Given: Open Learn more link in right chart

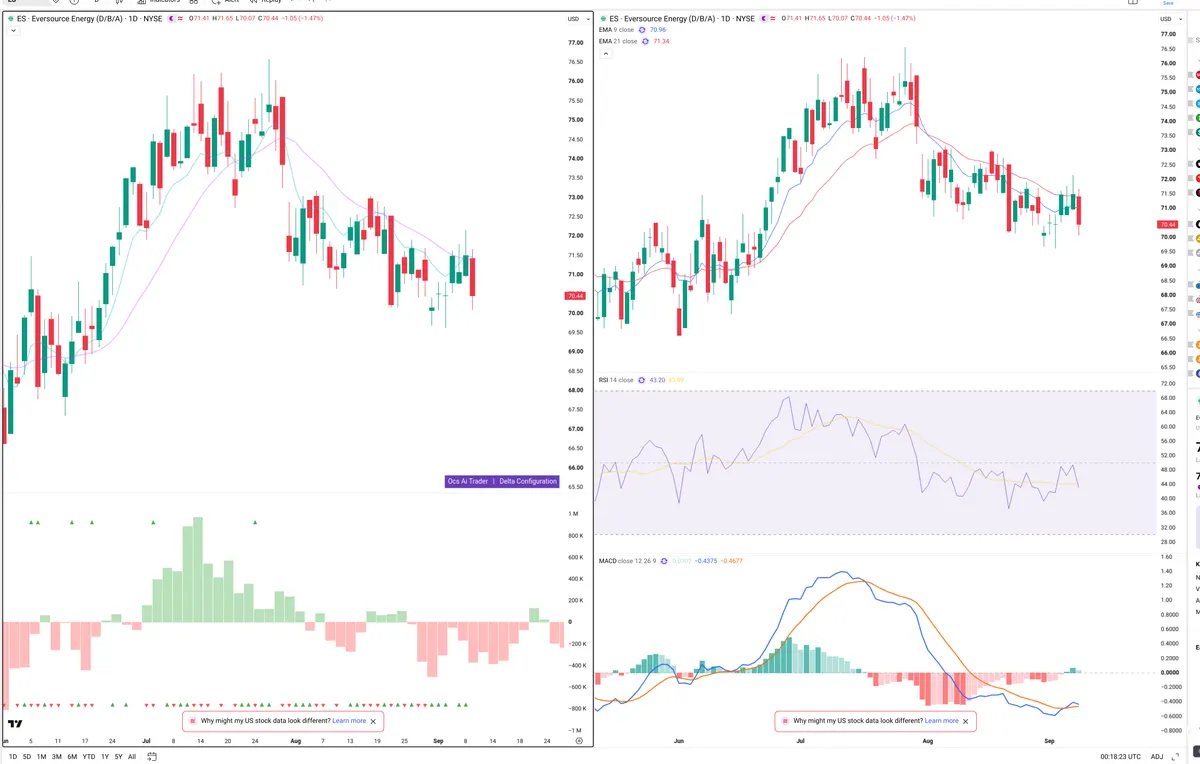Looking at the screenshot, I should 942,721.
